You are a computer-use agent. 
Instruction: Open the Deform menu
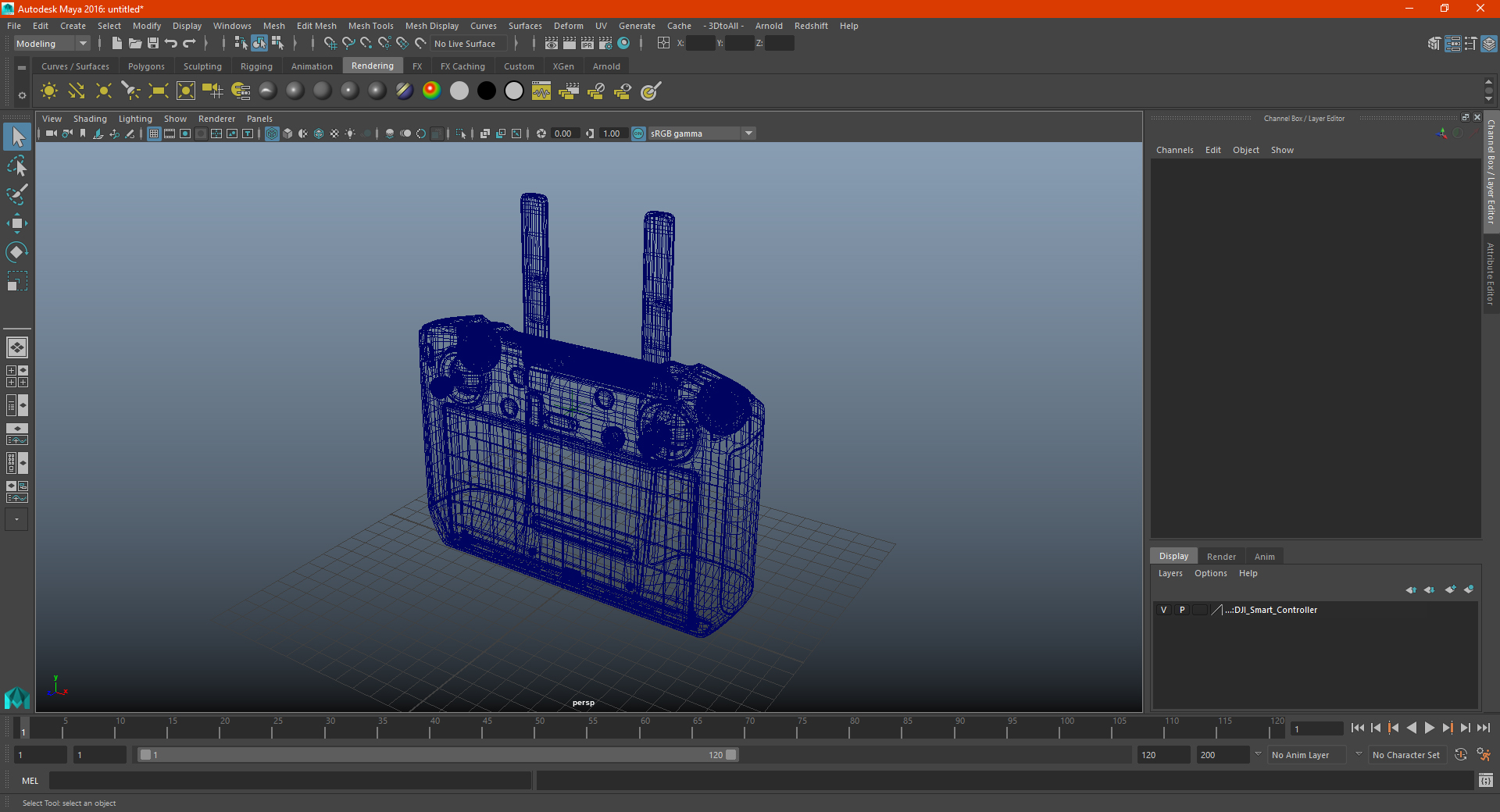click(569, 26)
